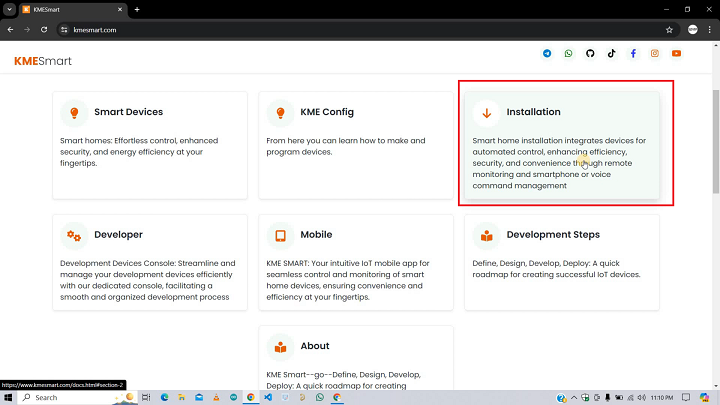The height and width of the screenshot is (405, 720).
Task: Click the tablet icon on Mobile card
Action: coord(280,236)
